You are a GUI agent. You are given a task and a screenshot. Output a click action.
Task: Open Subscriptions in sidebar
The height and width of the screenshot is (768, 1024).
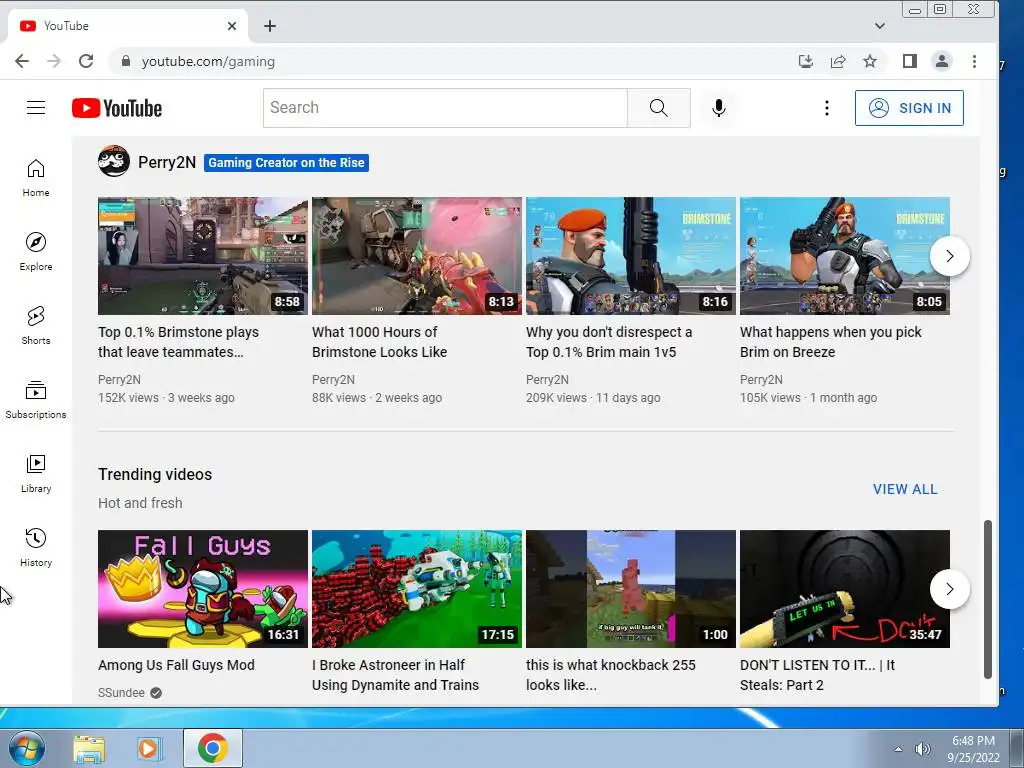(x=36, y=399)
